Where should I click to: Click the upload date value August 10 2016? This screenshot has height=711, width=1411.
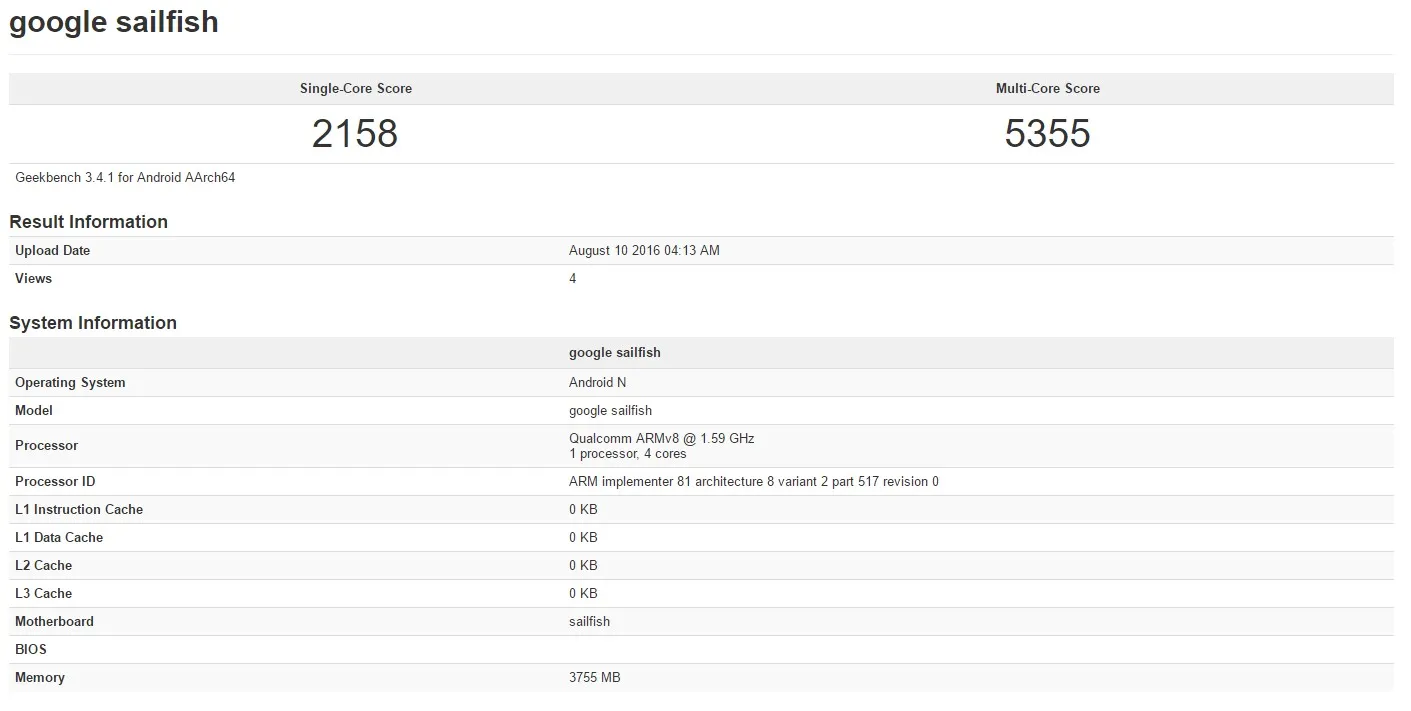coord(644,251)
